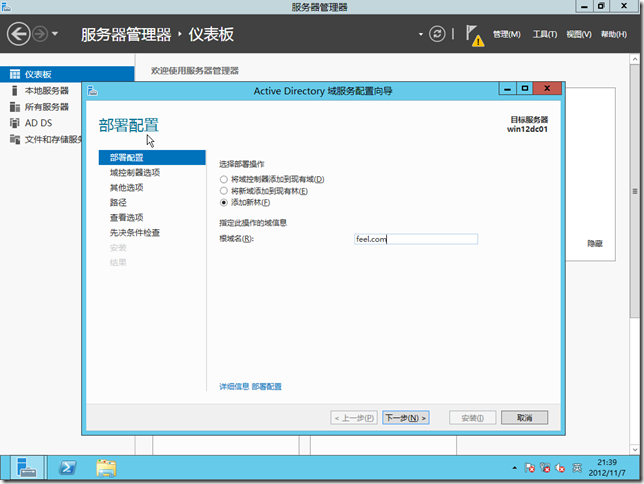The width and height of the screenshot is (644, 484).
Task: Click Action Center flag tray icon
Action: tap(530, 468)
